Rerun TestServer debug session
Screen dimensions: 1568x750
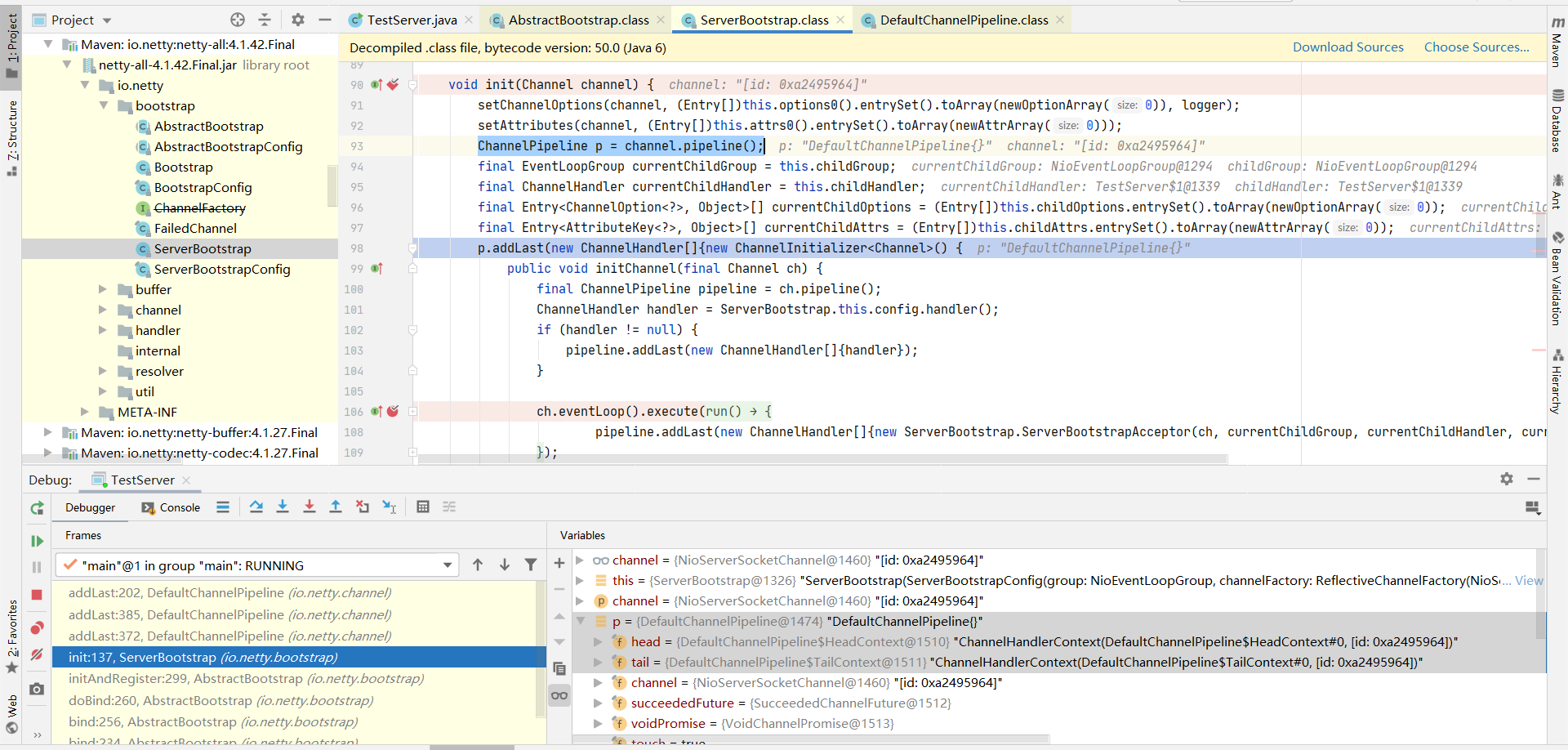tap(37, 508)
